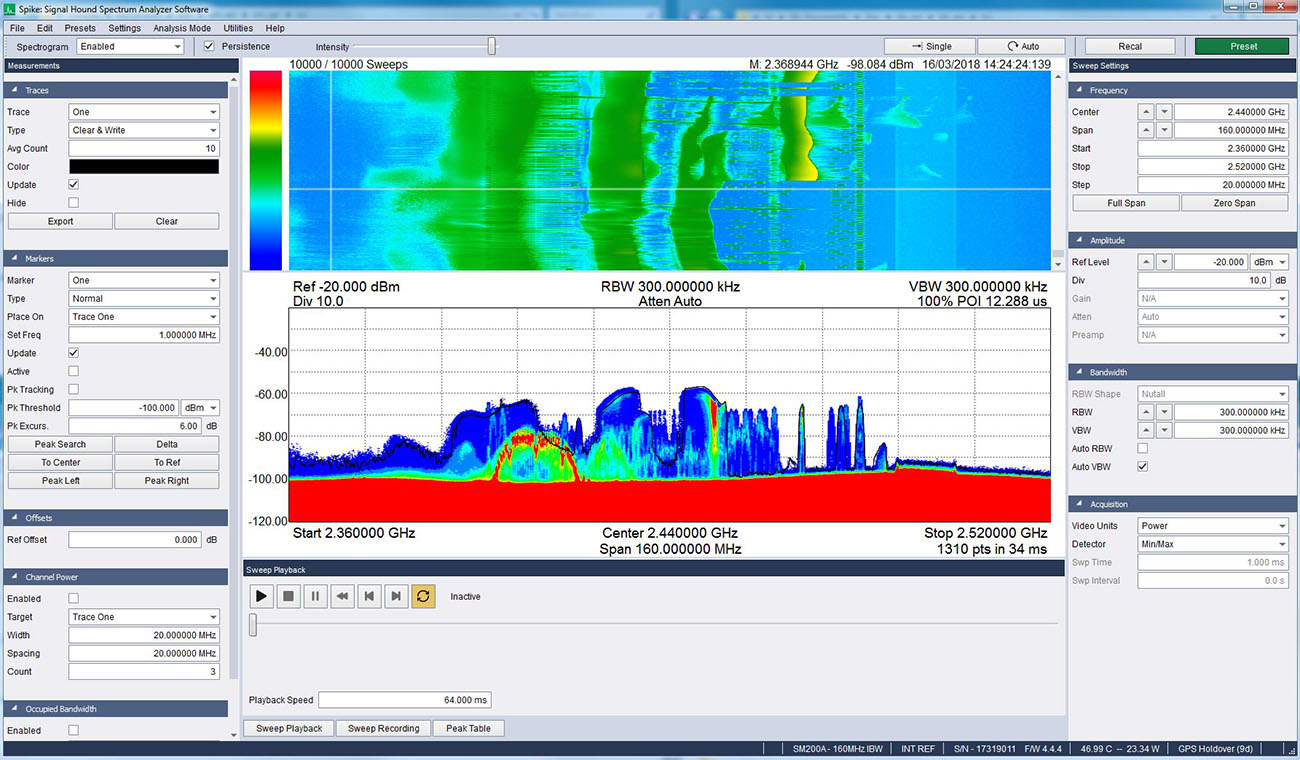This screenshot has height=760, width=1300.
Task: Jump to the first recorded sweep
Action: click(368, 595)
